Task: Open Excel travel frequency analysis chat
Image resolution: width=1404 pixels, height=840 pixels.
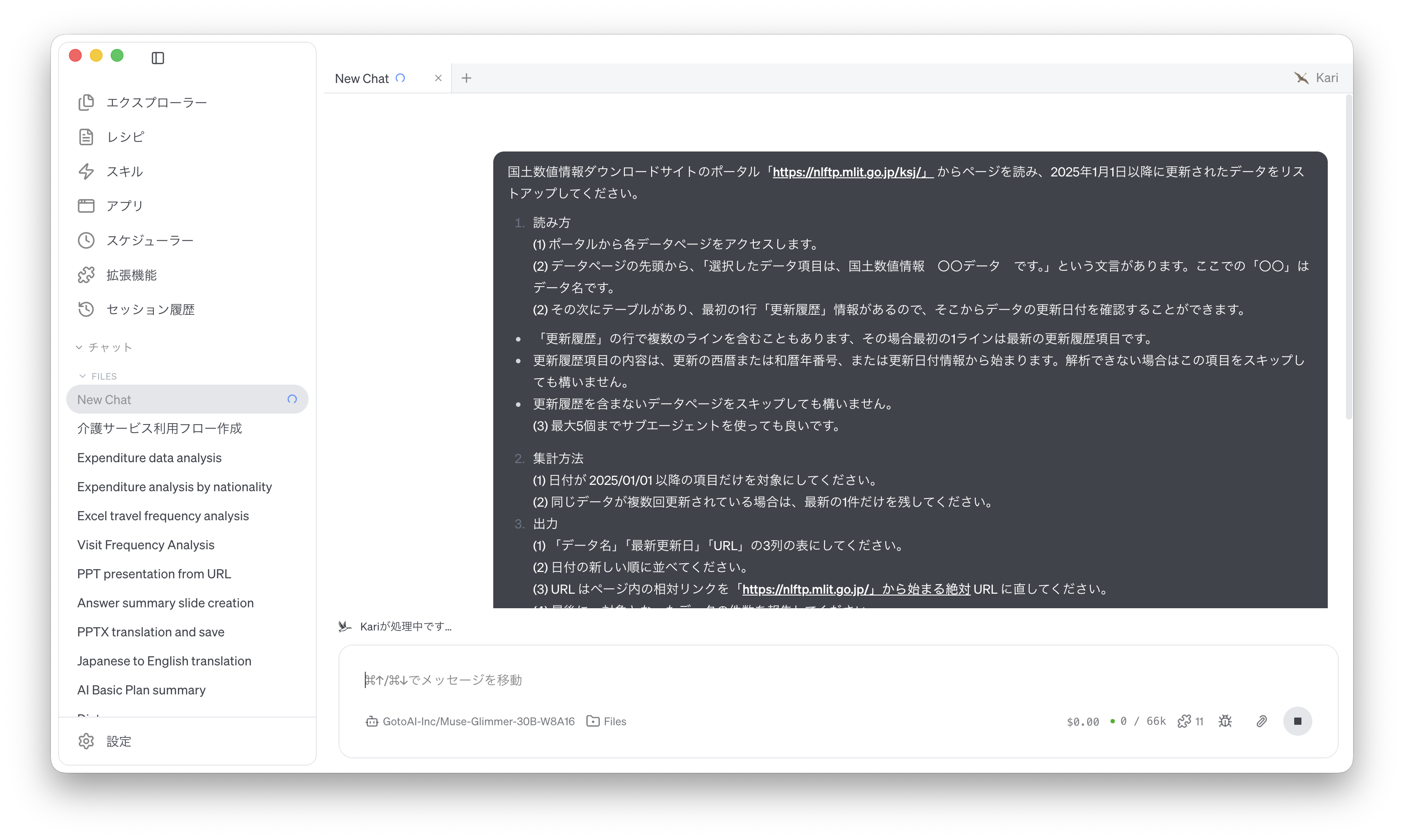Action: tap(162, 515)
